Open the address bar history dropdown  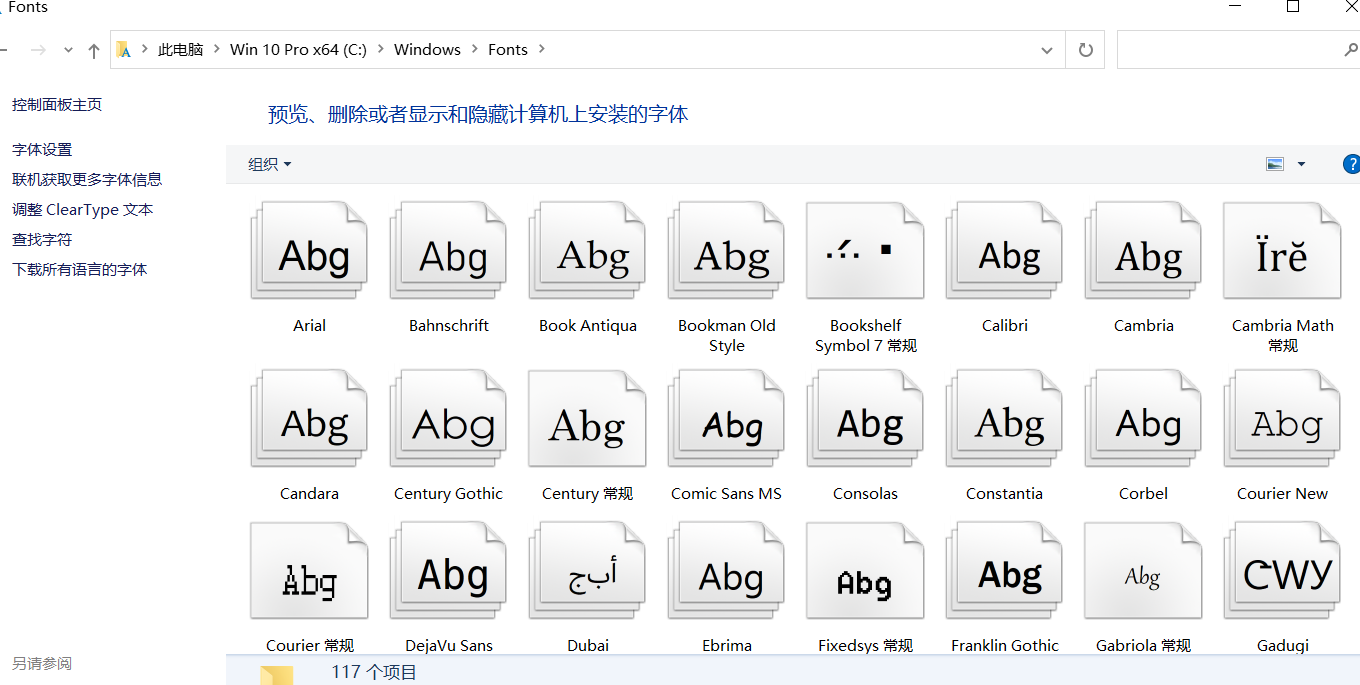1047,49
